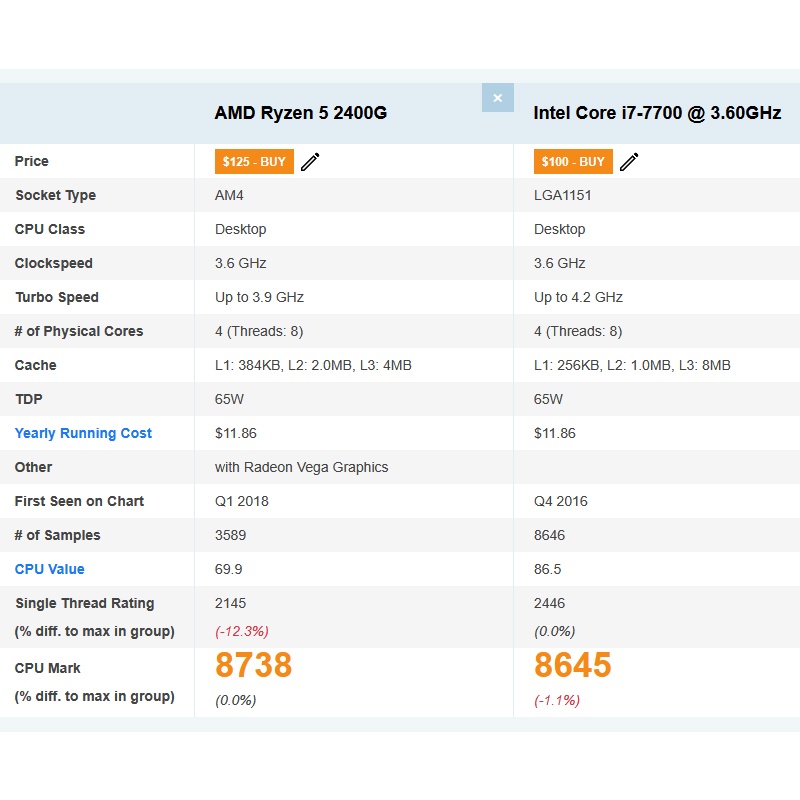Open the Yearly Running Cost link
The image size is (800, 800).
[83, 433]
